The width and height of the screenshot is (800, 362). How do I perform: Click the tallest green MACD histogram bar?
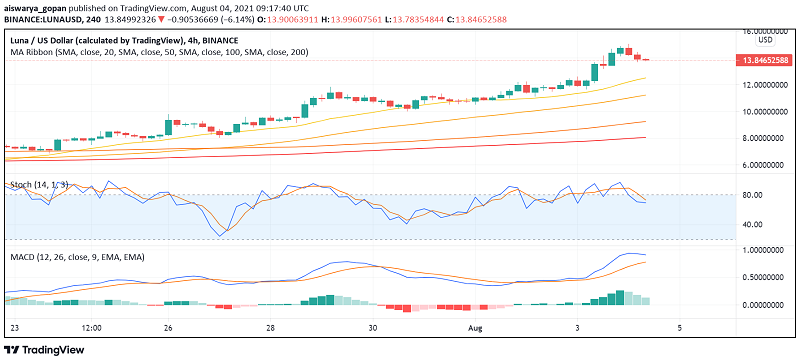click(620, 297)
